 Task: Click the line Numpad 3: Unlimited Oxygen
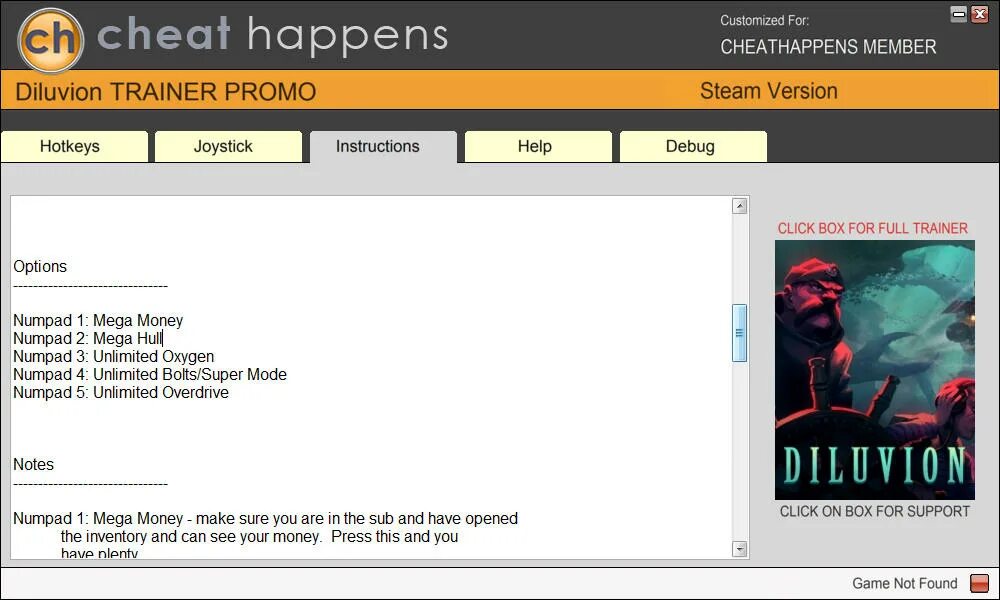tap(114, 356)
